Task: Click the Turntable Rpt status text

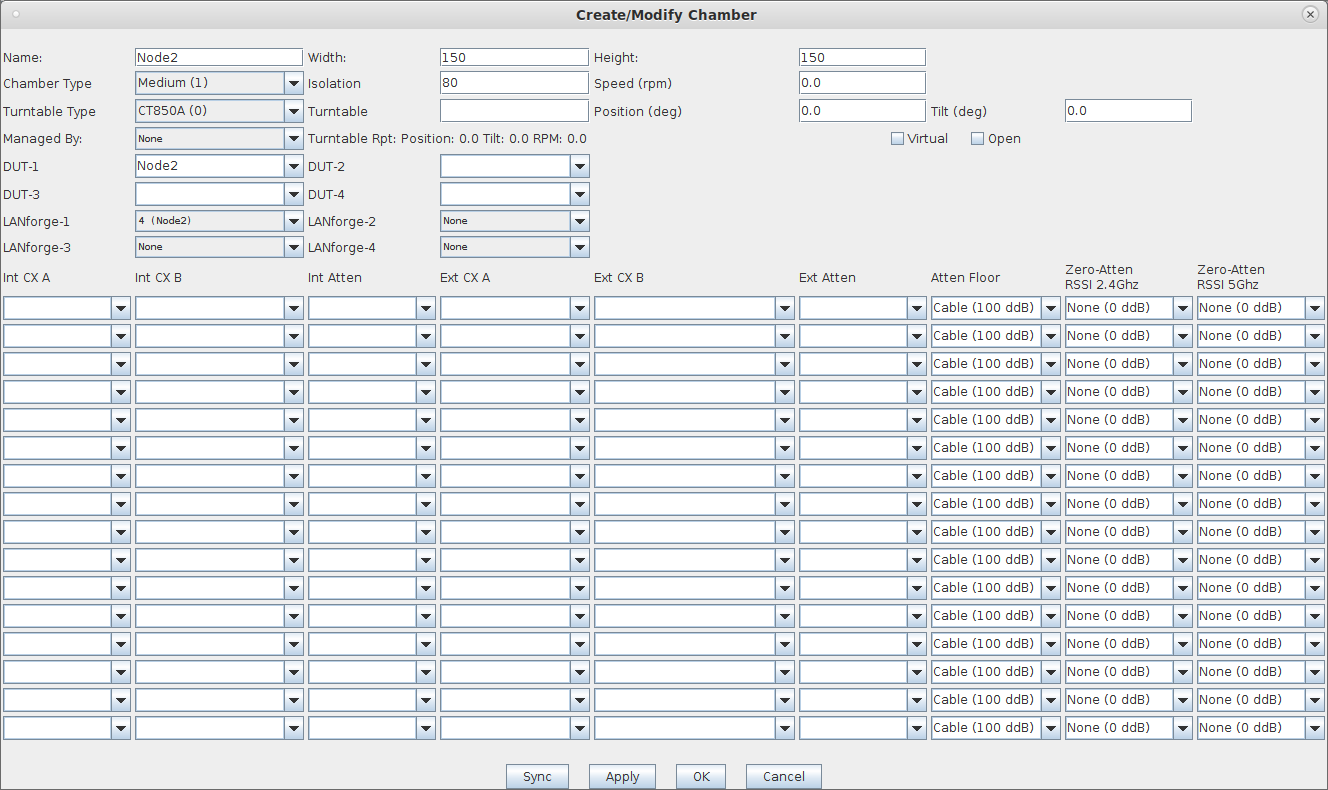Action: 447,139
